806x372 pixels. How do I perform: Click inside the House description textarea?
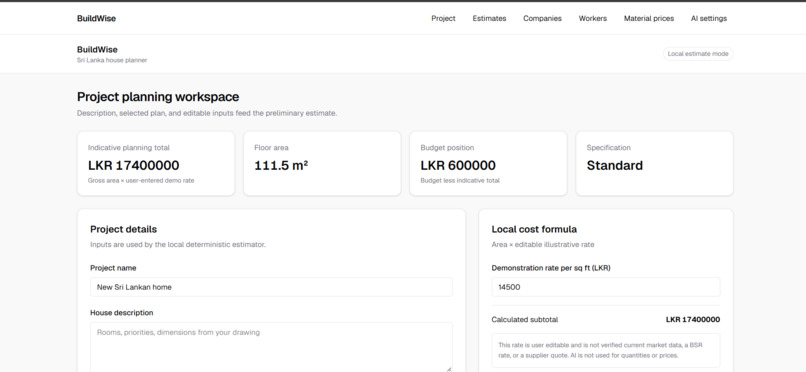[x=271, y=347]
